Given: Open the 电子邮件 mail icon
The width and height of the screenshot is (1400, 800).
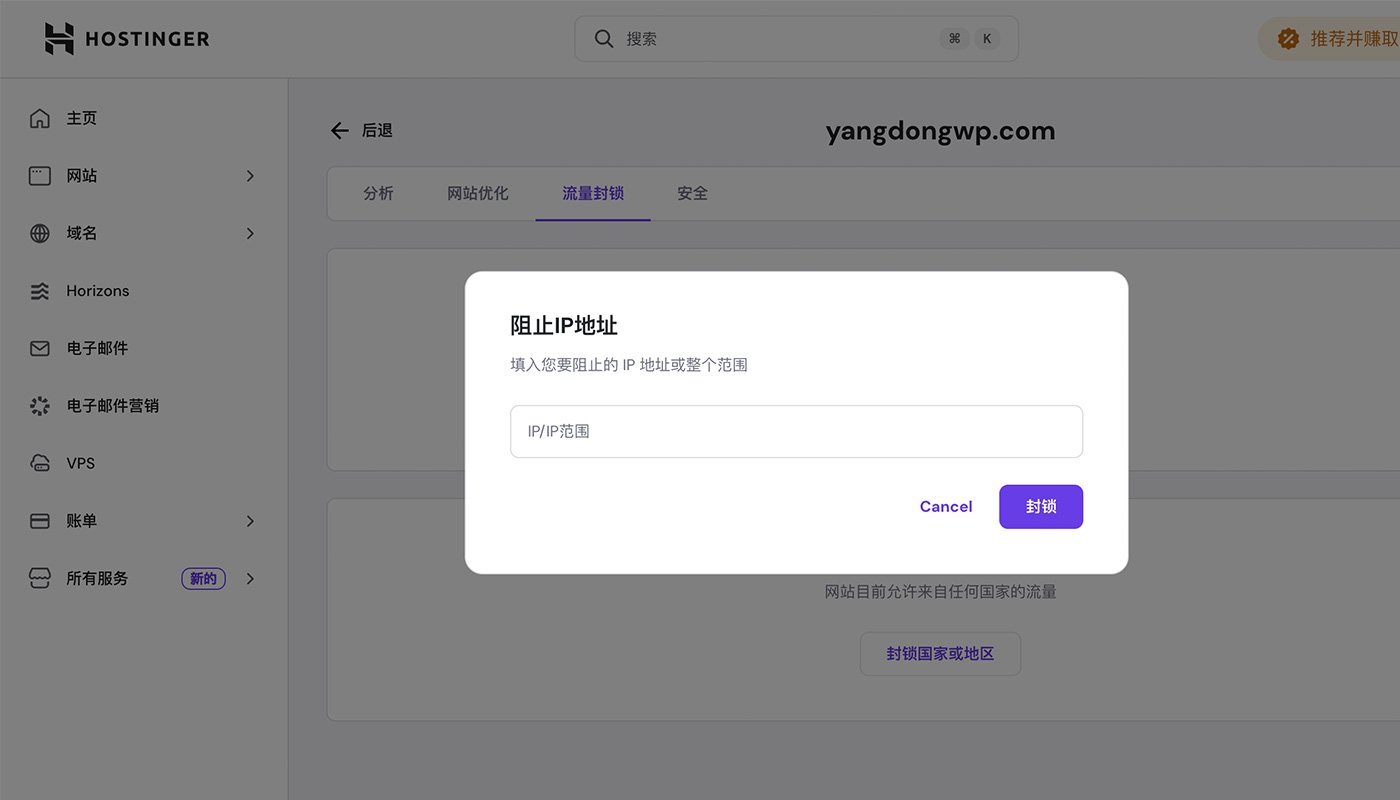Looking at the screenshot, I should (39, 348).
